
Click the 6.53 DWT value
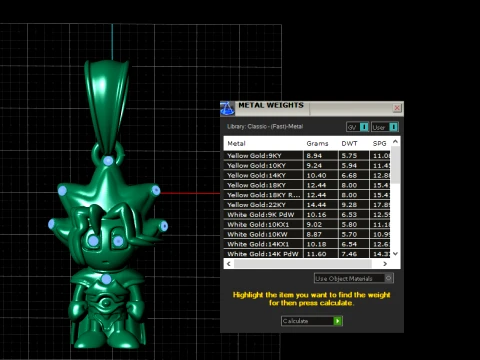(x=349, y=215)
